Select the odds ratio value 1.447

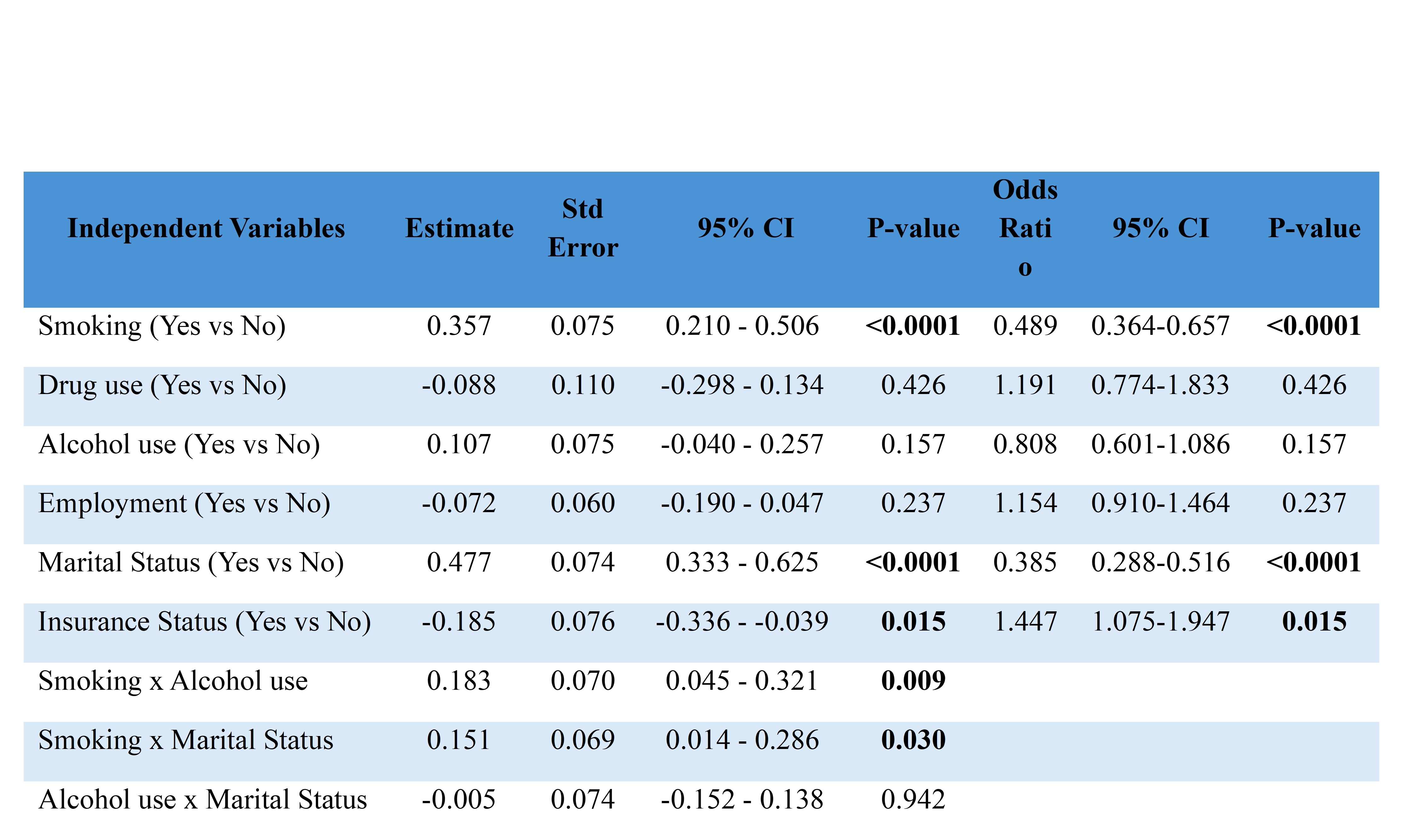click(1025, 621)
